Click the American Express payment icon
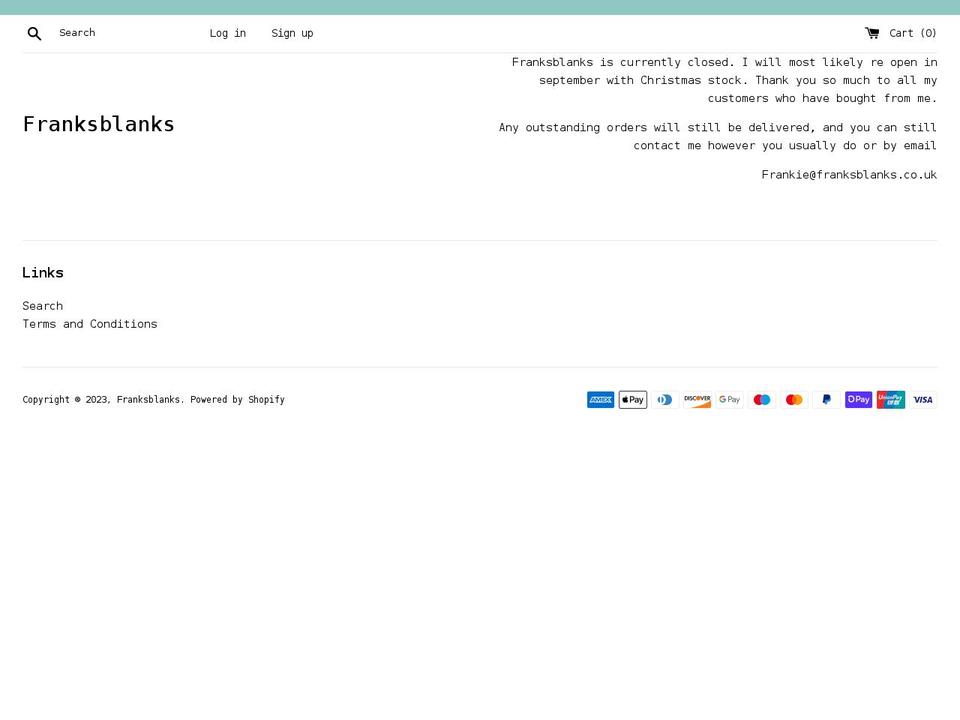The height and width of the screenshot is (720, 960). [x=601, y=400]
